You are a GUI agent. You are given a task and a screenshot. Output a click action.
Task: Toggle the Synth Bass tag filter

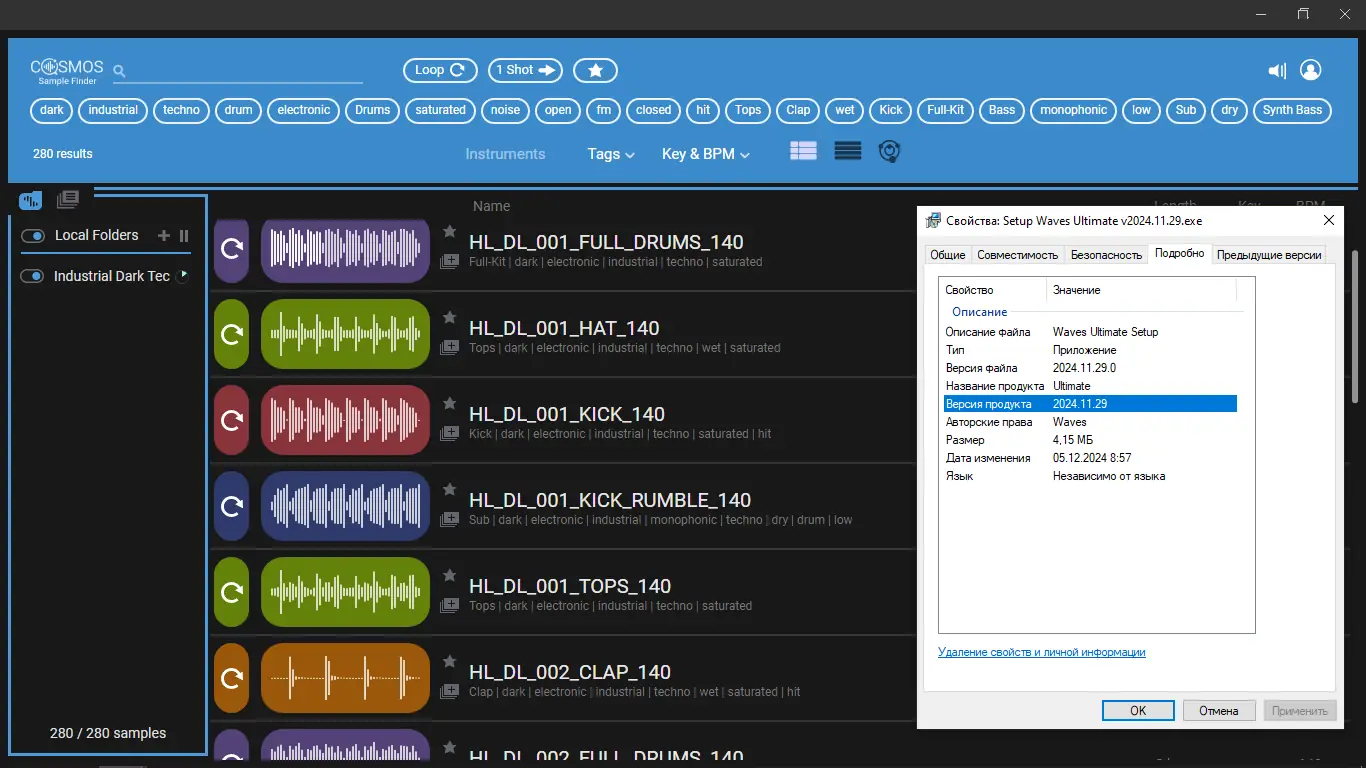(x=1292, y=110)
